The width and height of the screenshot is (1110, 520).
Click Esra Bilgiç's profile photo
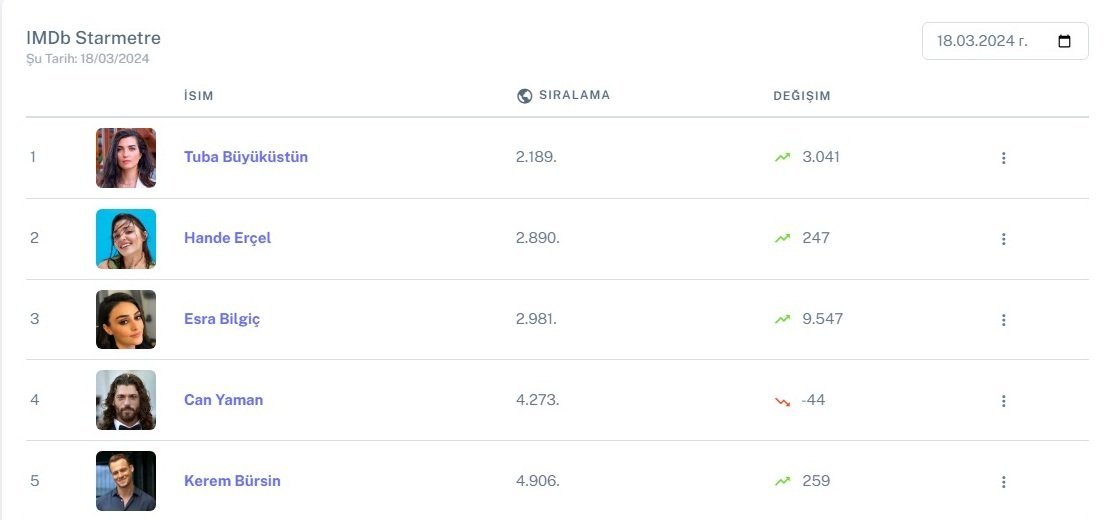tap(126, 320)
